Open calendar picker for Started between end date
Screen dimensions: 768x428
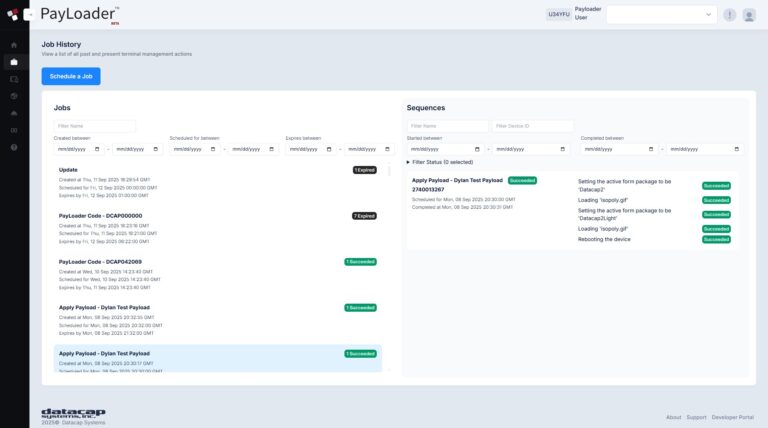click(562, 149)
